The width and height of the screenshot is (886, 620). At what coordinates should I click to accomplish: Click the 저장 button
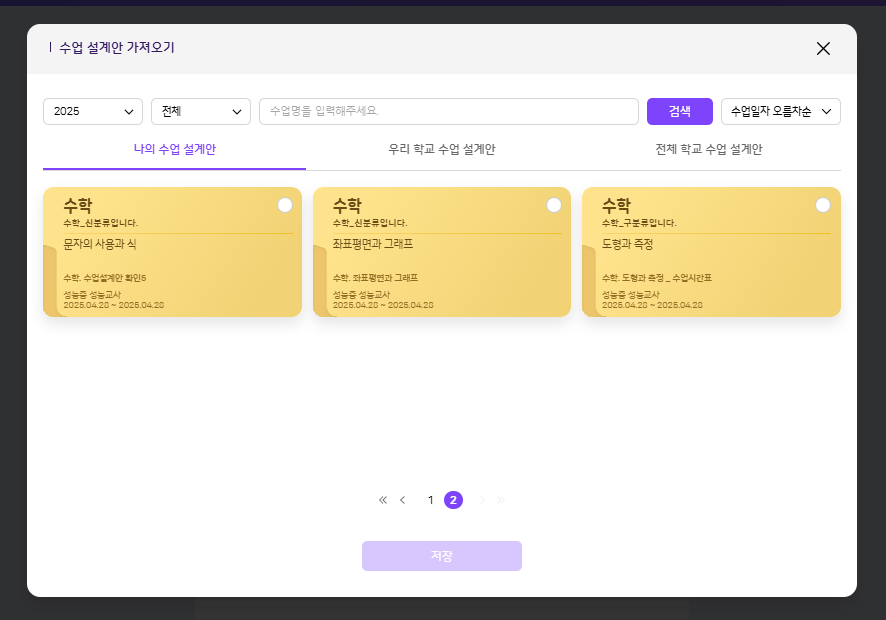(442, 556)
